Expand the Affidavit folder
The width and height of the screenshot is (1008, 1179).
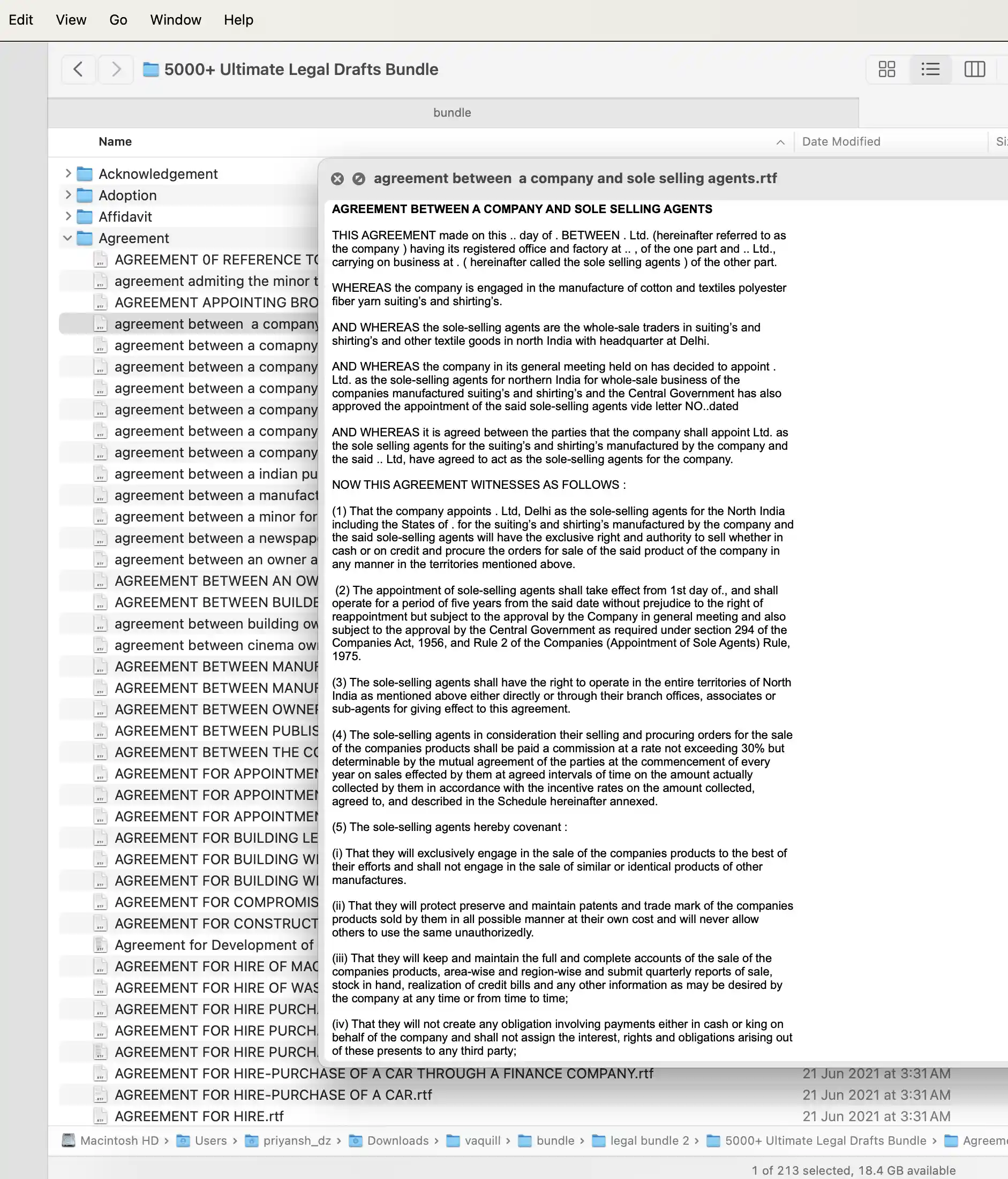tap(69, 216)
